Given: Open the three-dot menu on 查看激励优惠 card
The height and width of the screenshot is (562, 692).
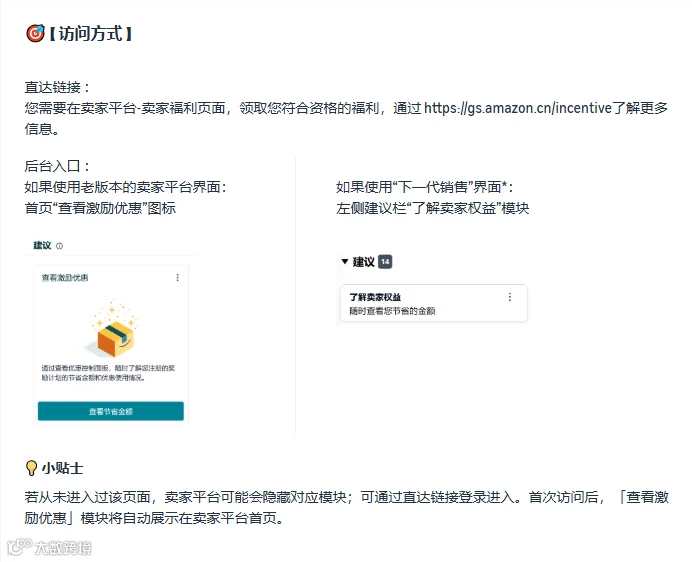Looking at the screenshot, I should pos(177,277).
